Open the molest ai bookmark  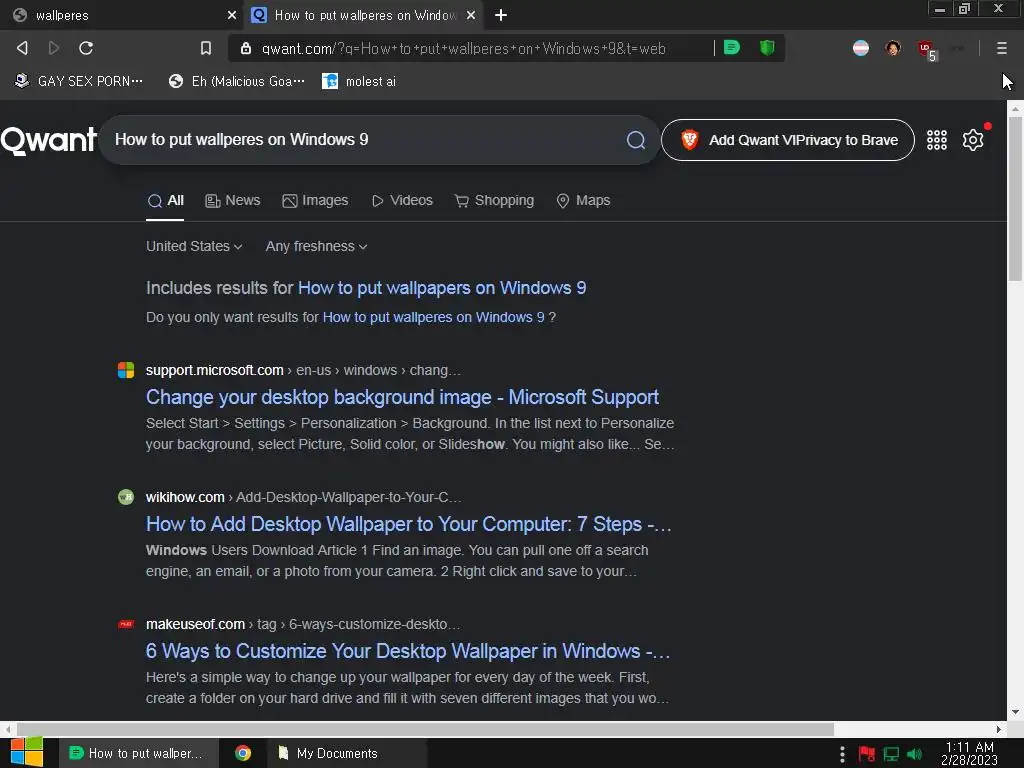359,81
